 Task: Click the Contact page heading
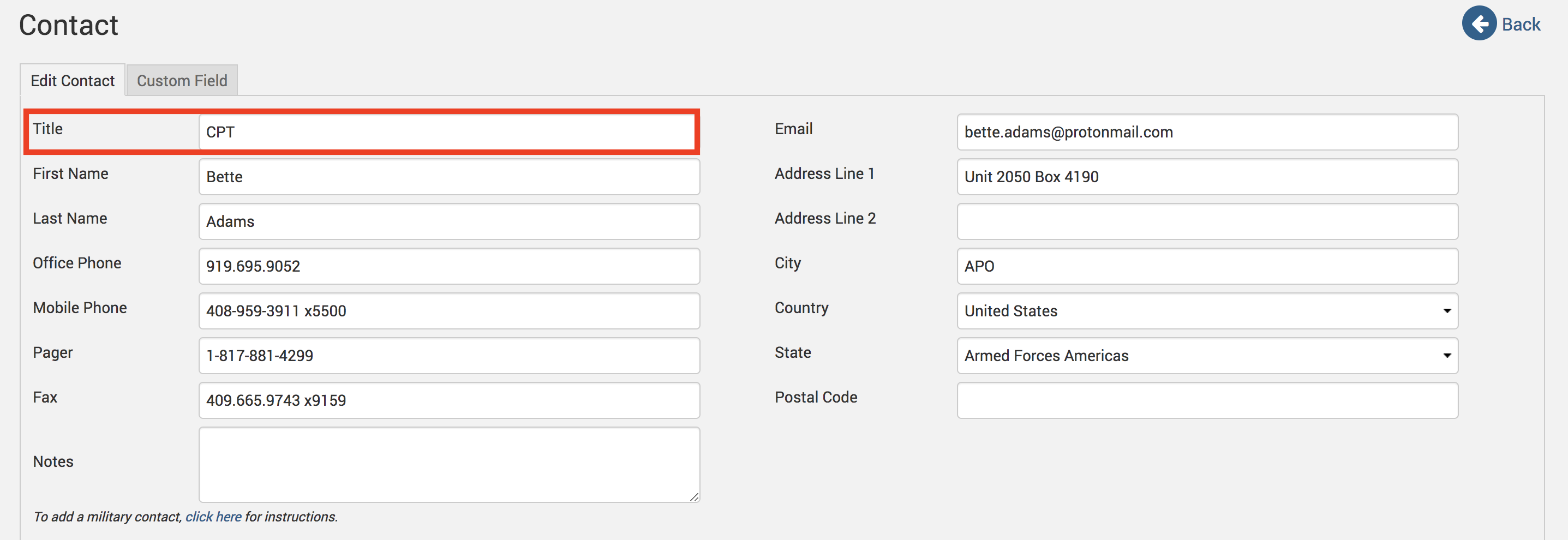click(x=69, y=25)
